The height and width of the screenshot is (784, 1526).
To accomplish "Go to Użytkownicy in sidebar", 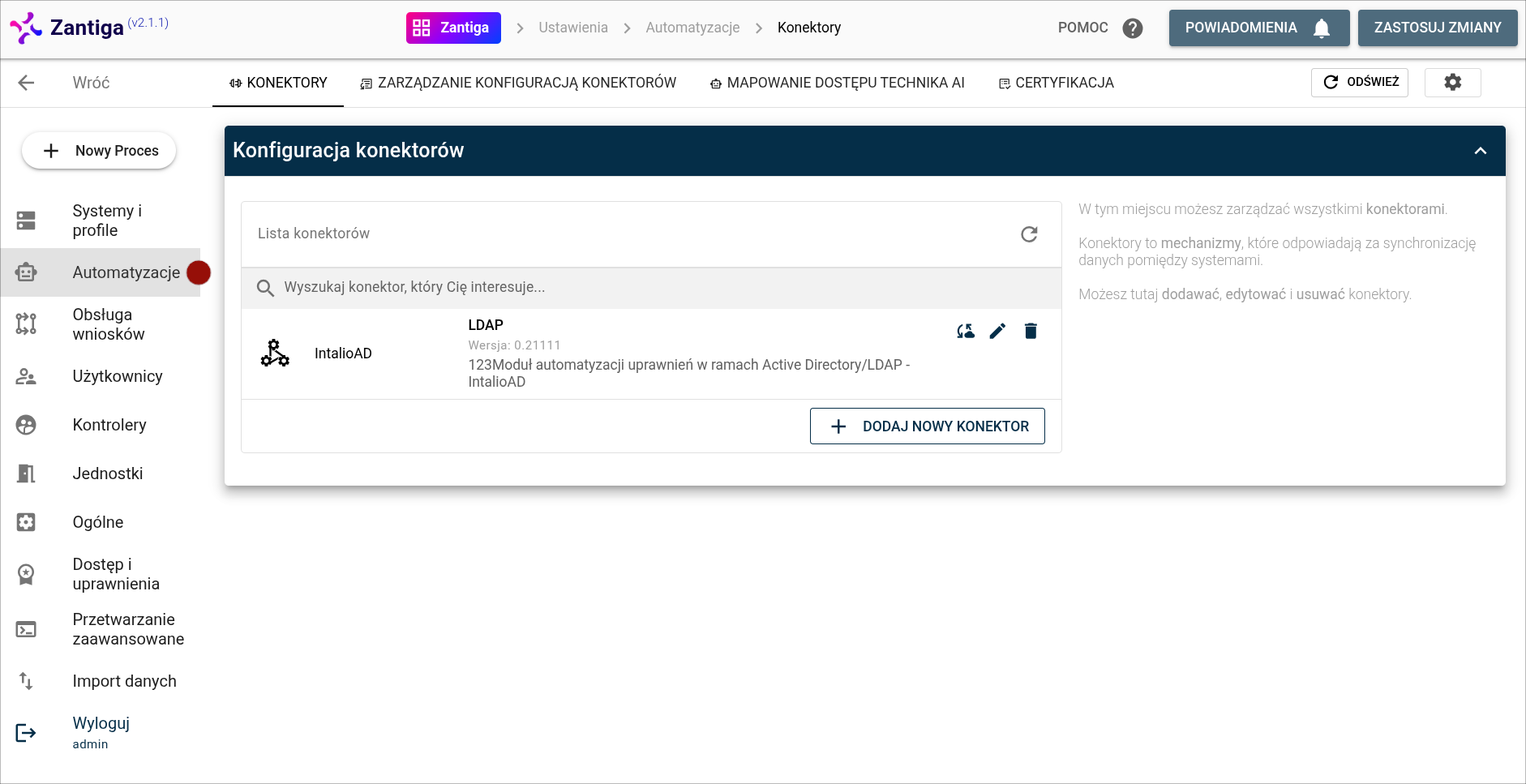I will click(x=117, y=376).
